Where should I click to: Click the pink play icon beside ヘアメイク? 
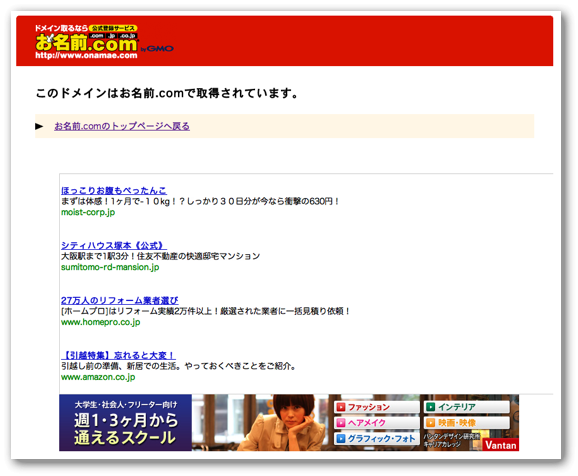click(341, 423)
